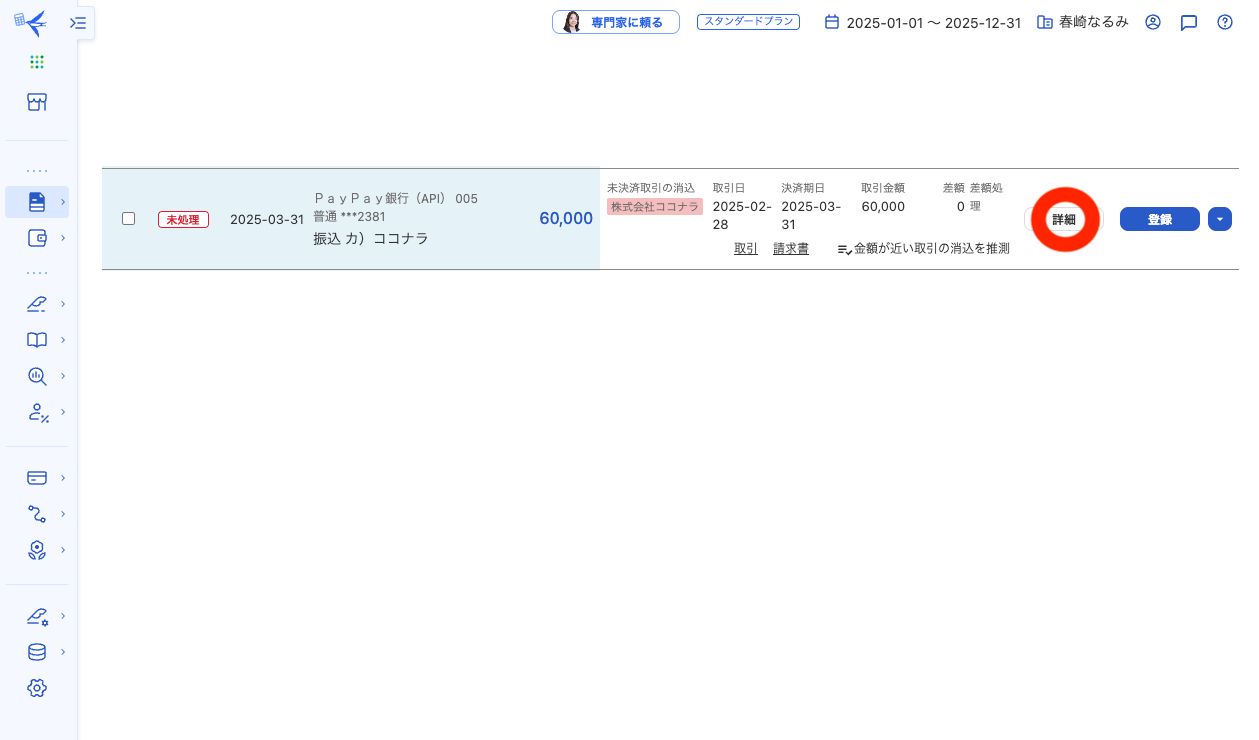The height and width of the screenshot is (740, 1259).
Task: Click the スタンダードプラン badge
Action: [748, 20]
